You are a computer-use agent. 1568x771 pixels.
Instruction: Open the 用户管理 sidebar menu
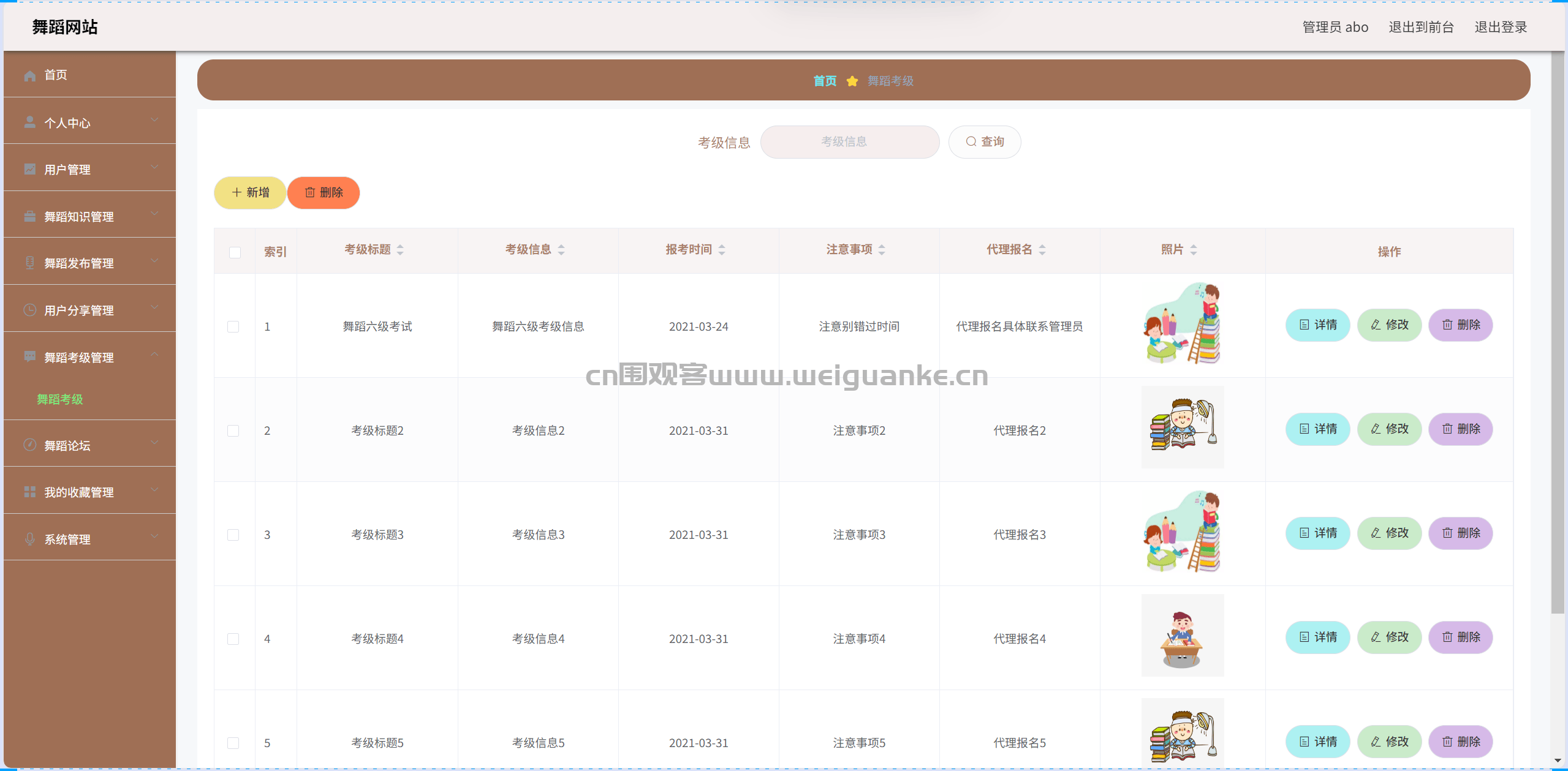(89, 169)
